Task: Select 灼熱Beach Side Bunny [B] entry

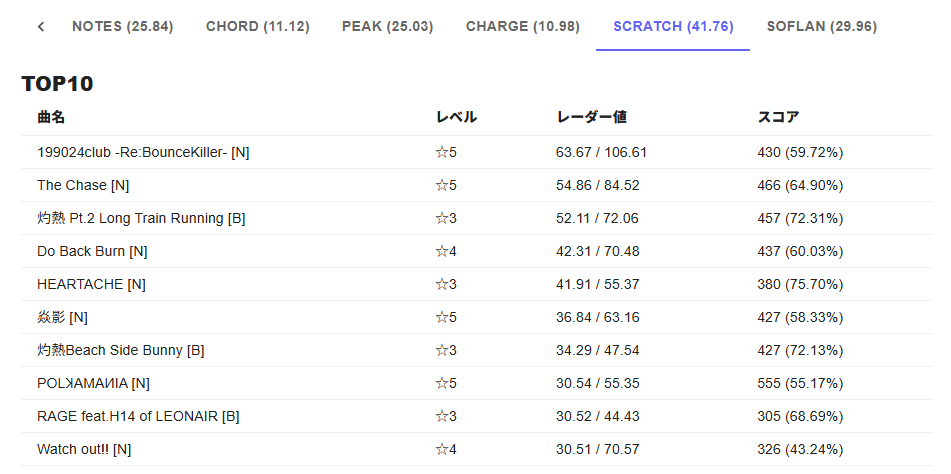Action: coord(120,350)
